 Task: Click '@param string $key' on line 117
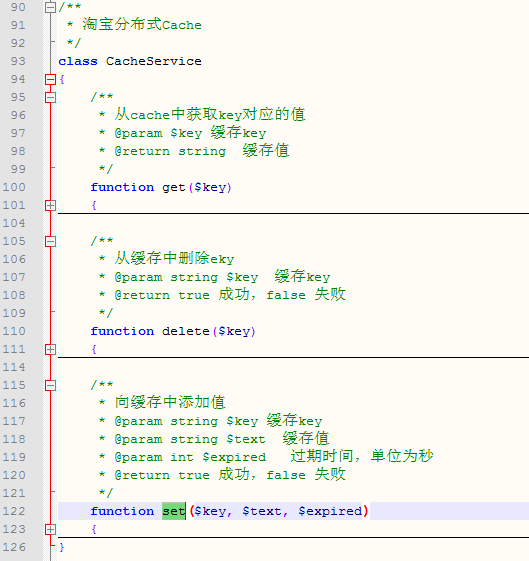[x=186, y=421]
